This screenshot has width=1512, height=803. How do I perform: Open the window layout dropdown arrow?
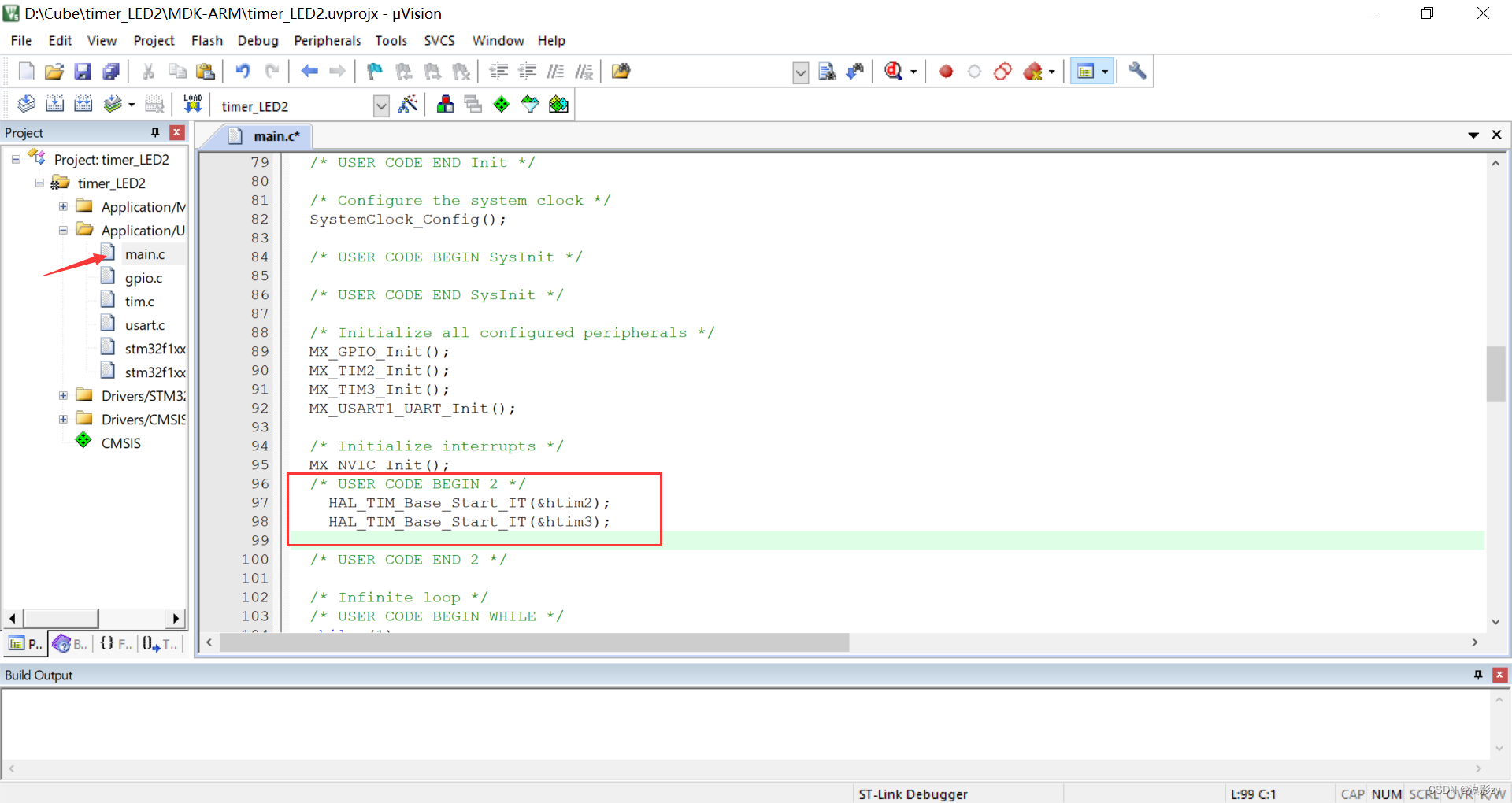[x=1105, y=72]
